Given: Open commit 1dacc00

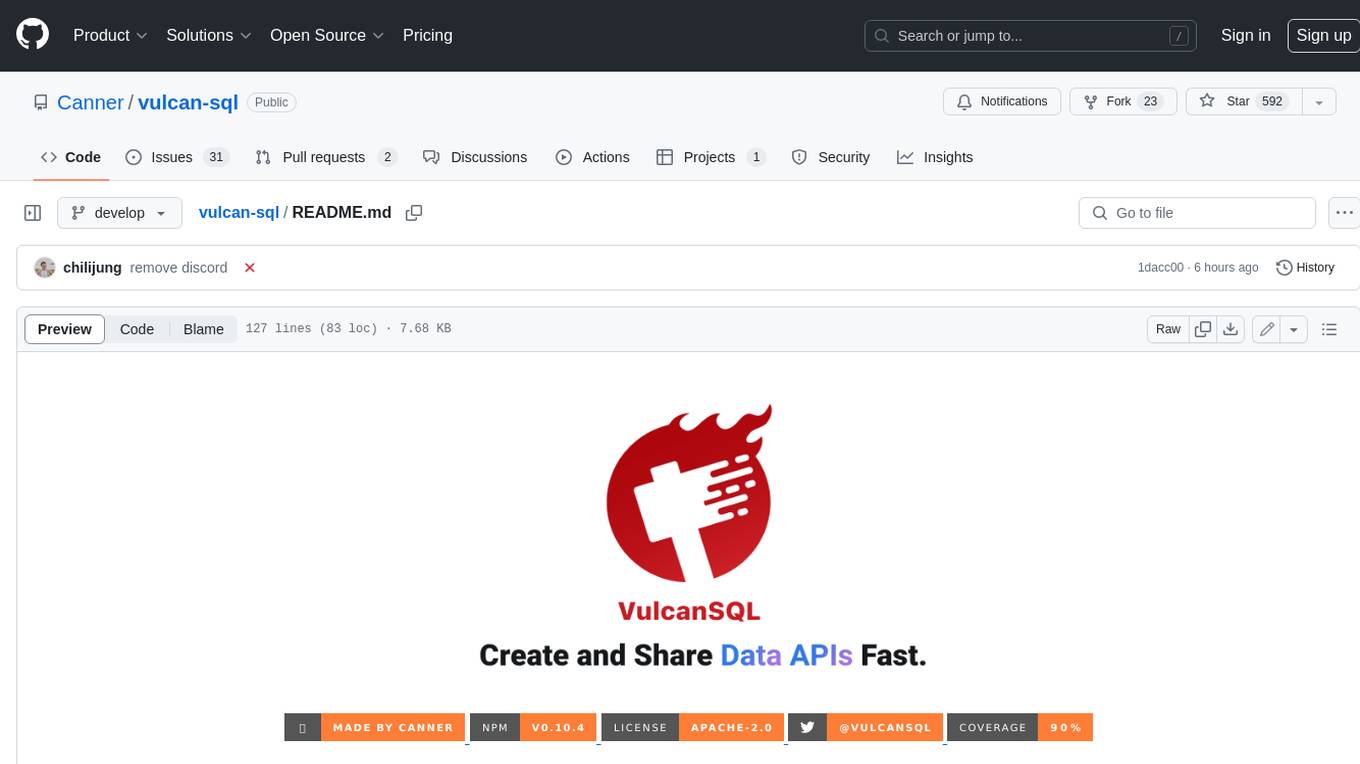Looking at the screenshot, I should [1160, 267].
